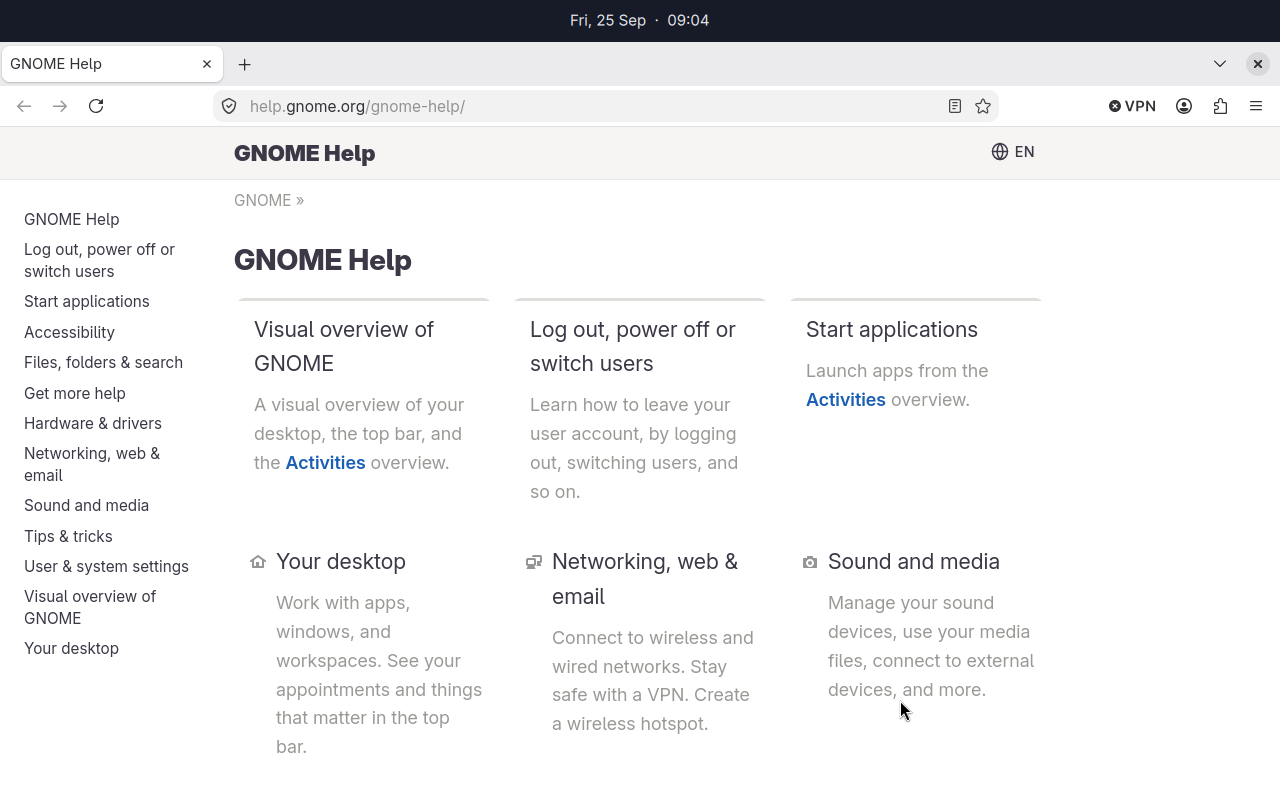Open Accessibility in the sidebar
1280x800 pixels.
(69, 332)
